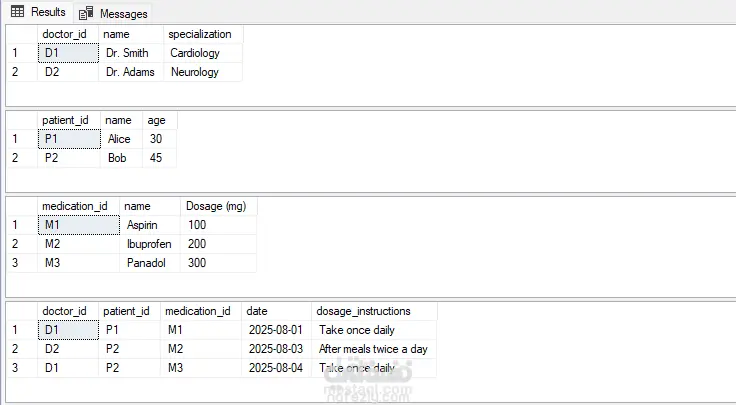Click the age column header
This screenshot has width=736, height=405.
pyautogui.click(x=157, y=120)
